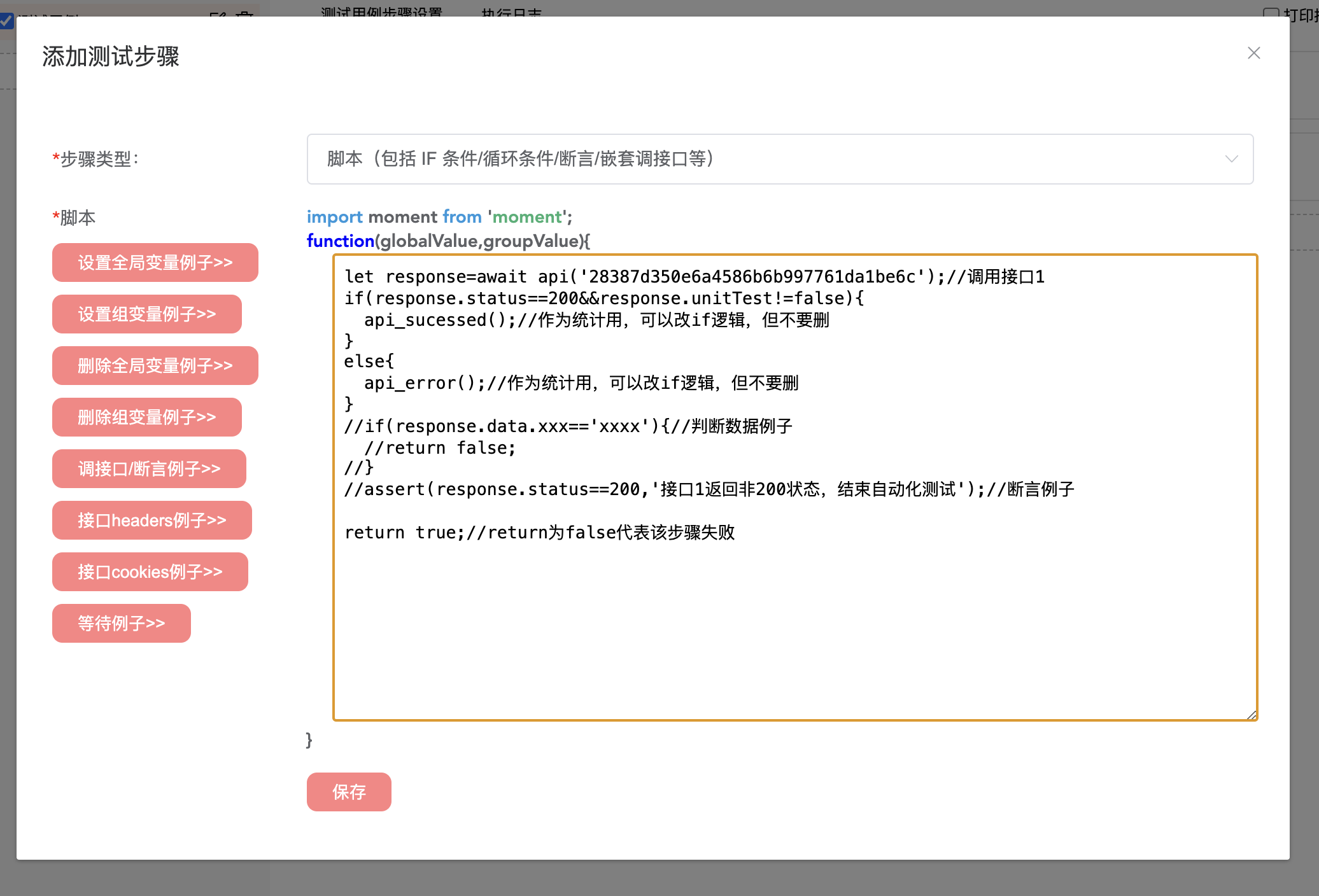Click the commented assert line in script
The height and width of the screenshot is (896, 1319).
pyautogui.click(x=709, y=489)
